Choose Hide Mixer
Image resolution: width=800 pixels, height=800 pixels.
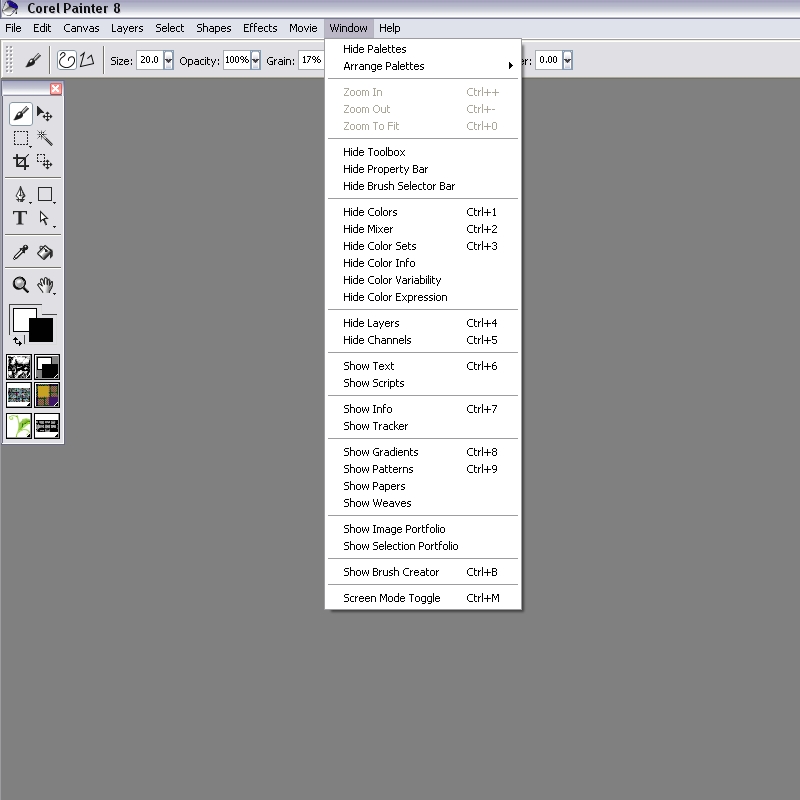click(422, 229)
